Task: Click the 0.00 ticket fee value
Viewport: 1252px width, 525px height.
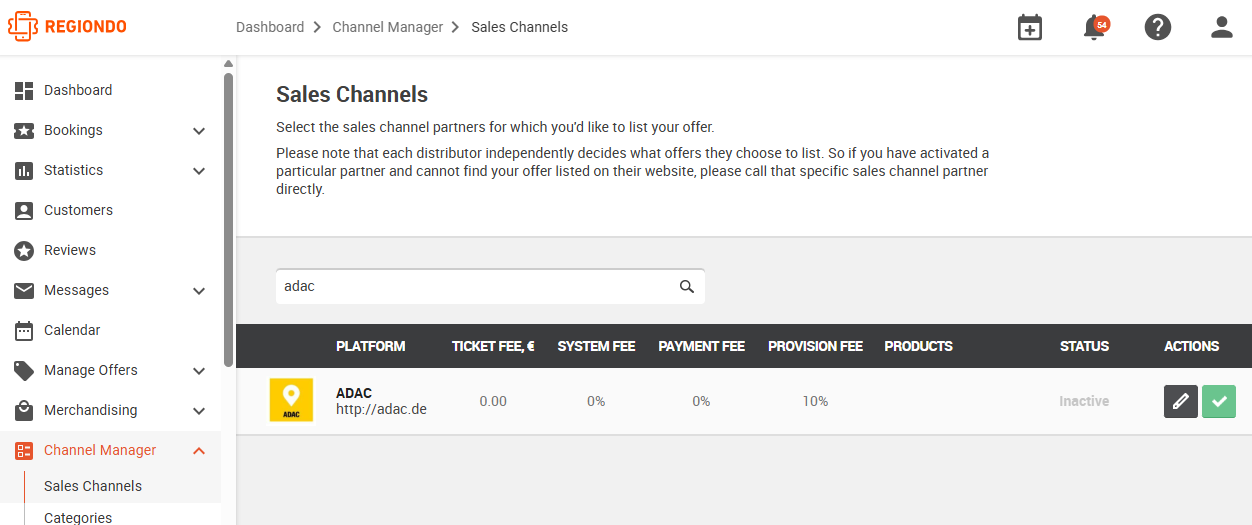Action: tap(493, 401)
